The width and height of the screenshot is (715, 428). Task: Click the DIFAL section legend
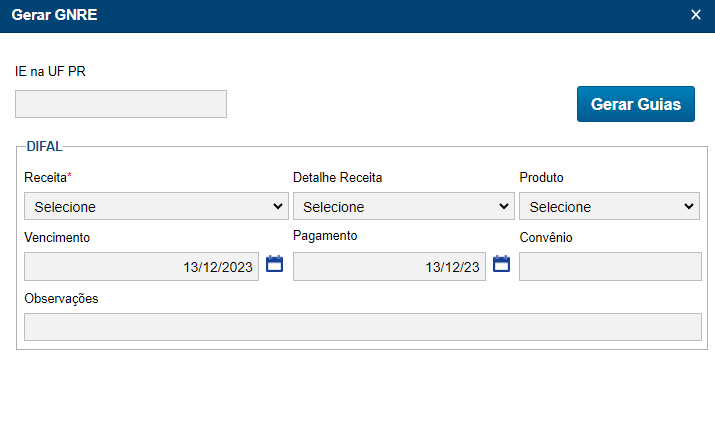click(44, 146)
